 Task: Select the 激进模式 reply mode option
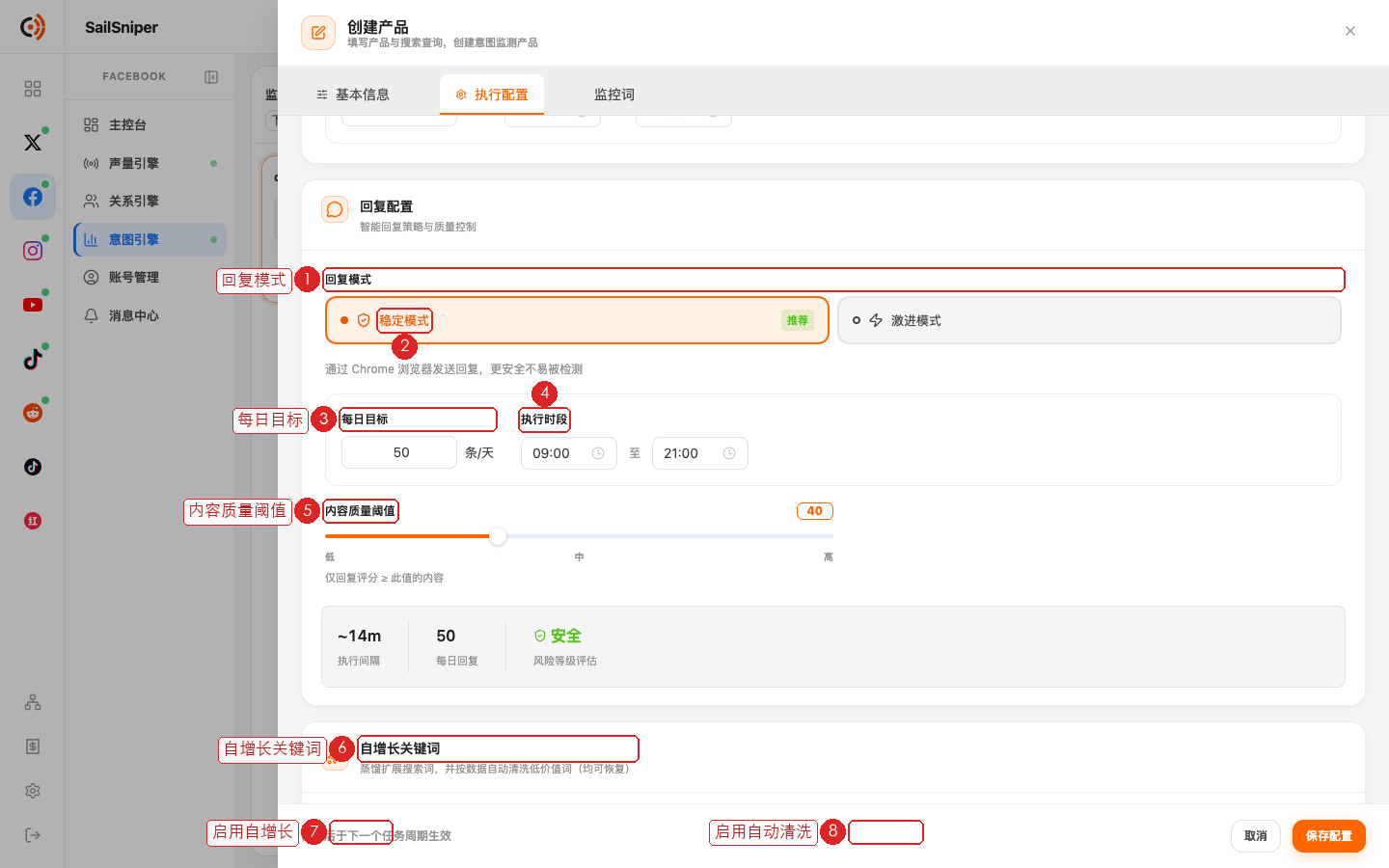click(1089, 320)
